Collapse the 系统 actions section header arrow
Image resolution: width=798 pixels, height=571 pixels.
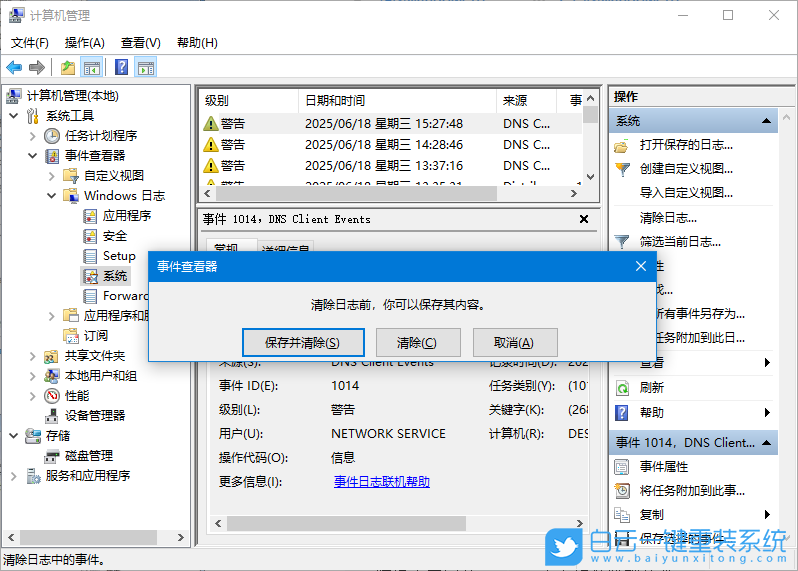pyautogui.click(x=766, y=121)
